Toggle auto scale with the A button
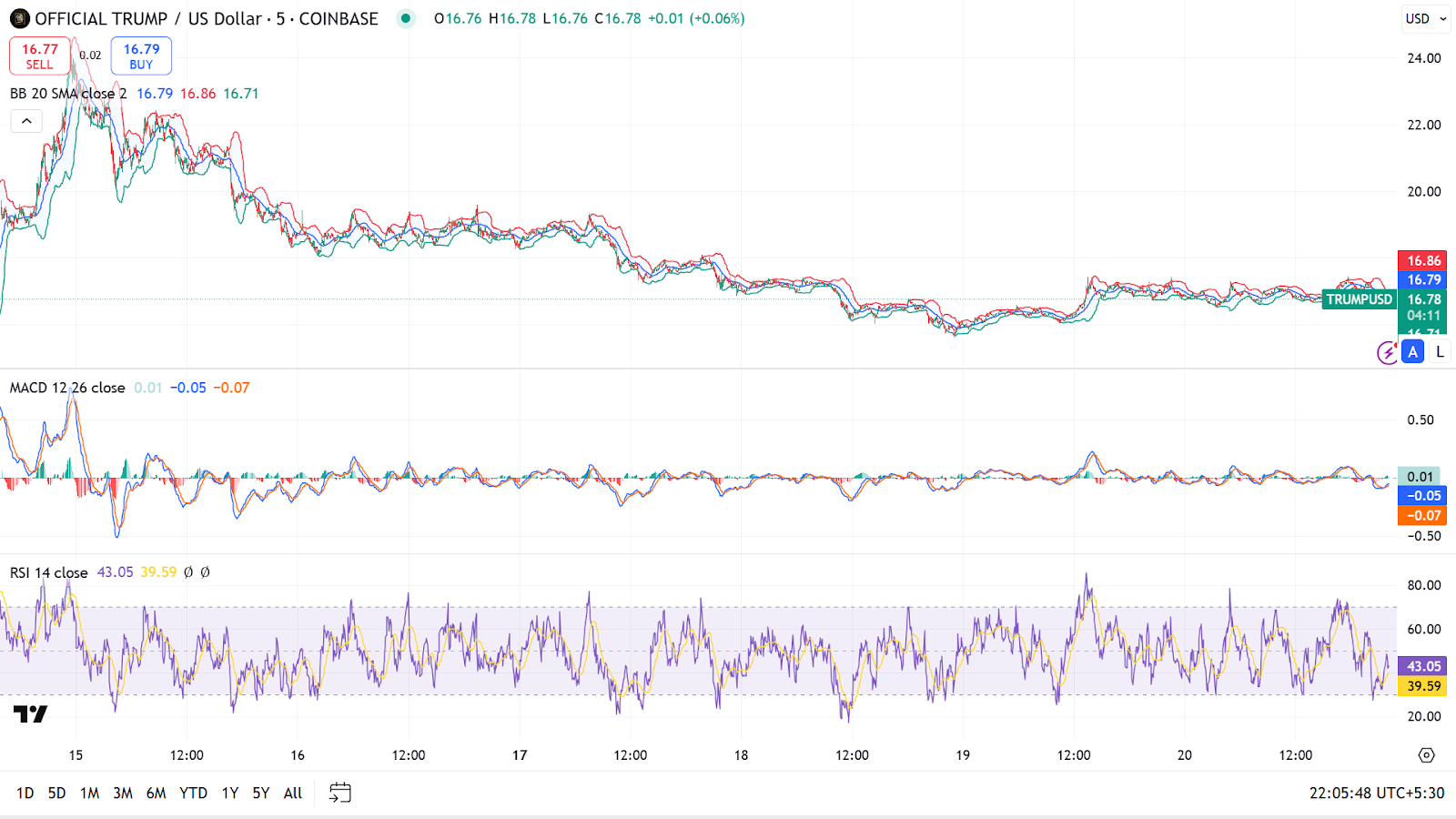Screen dimensions: 1456x819 click(x=1412, y=352)
